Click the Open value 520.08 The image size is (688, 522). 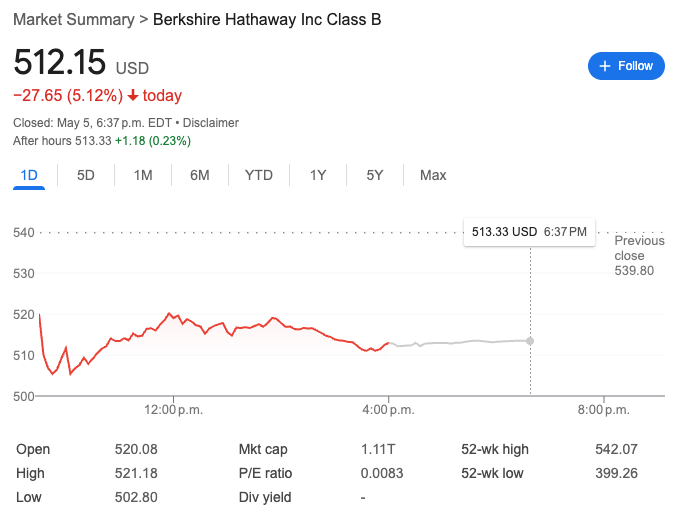click(x=136, y=449)
